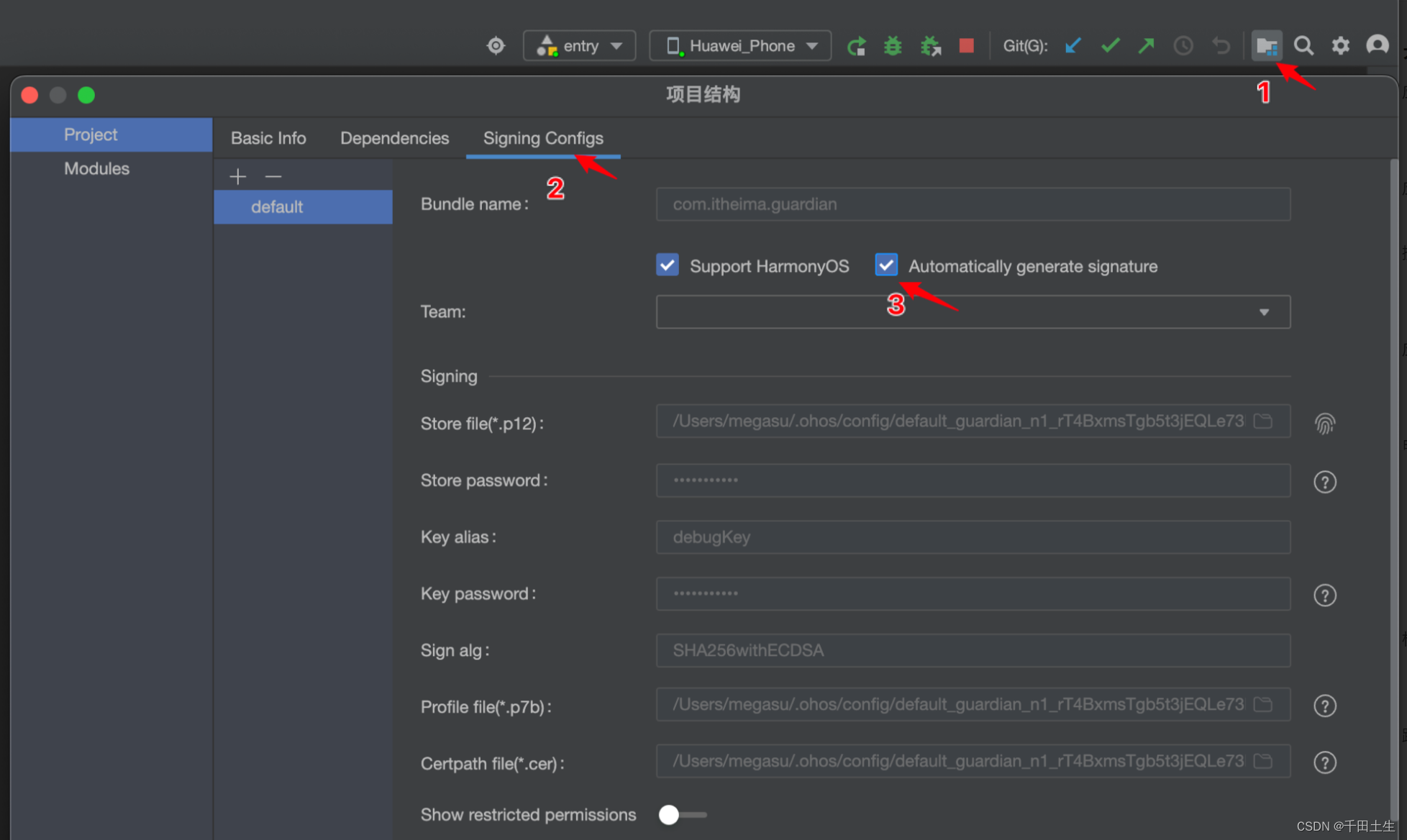1407x840 pixels.
Task: Switch to the Basic Info tab
Action: click(268, 138)
